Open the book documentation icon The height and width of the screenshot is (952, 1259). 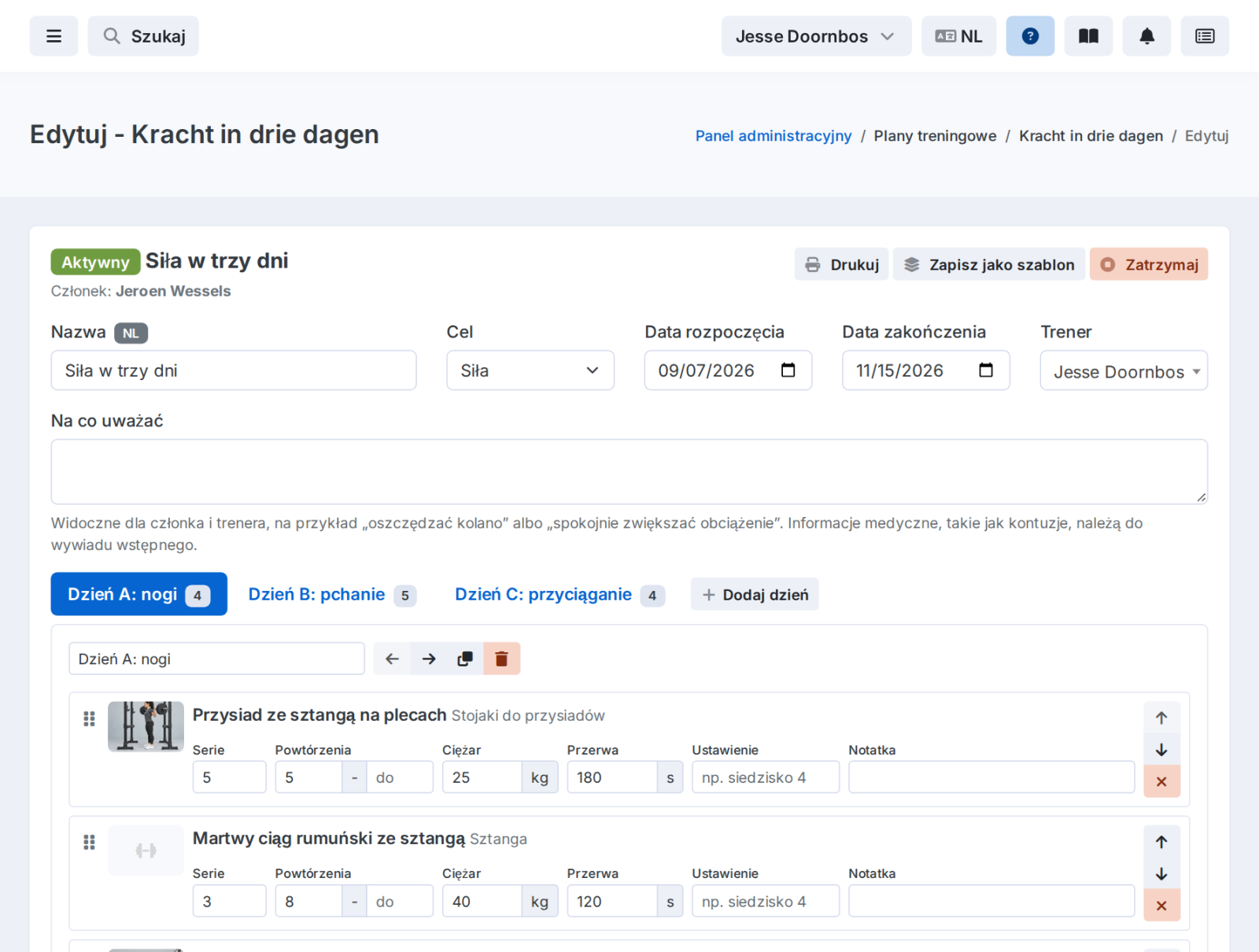(x=1088, y=36)
